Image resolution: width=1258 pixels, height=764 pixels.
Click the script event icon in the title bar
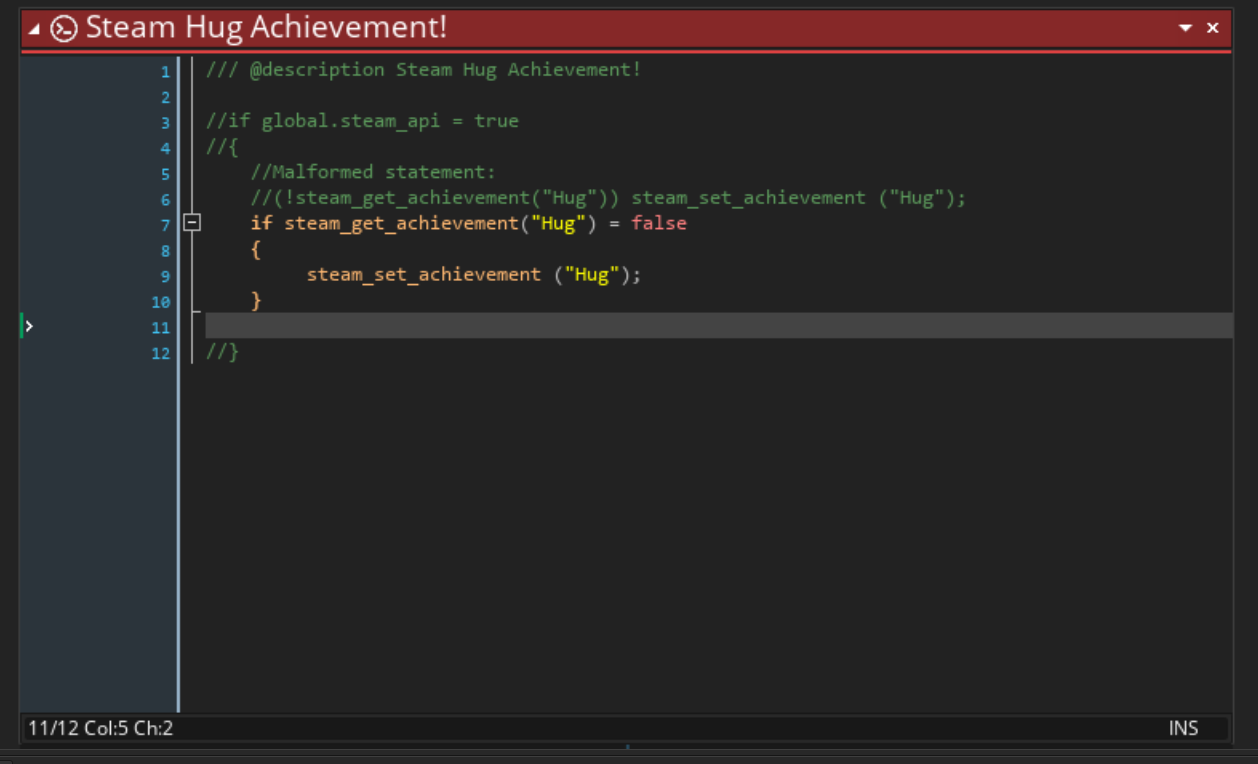(x=63, y=29)
